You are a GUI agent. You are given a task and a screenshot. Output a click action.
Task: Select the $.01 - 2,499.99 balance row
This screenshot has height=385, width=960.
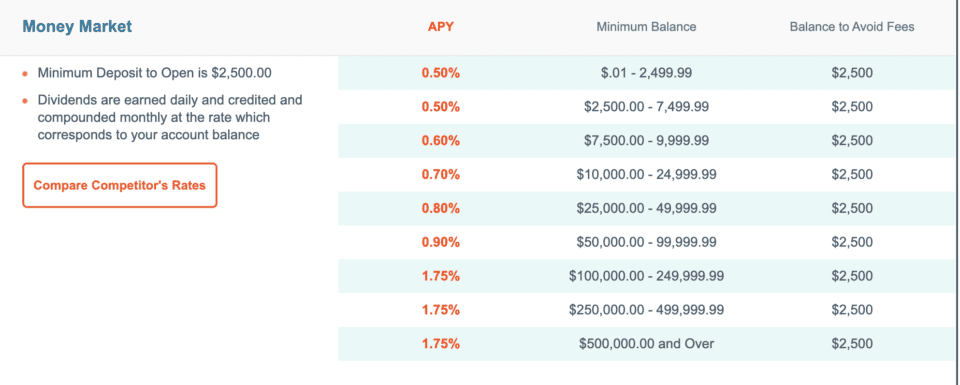(647, 73)
